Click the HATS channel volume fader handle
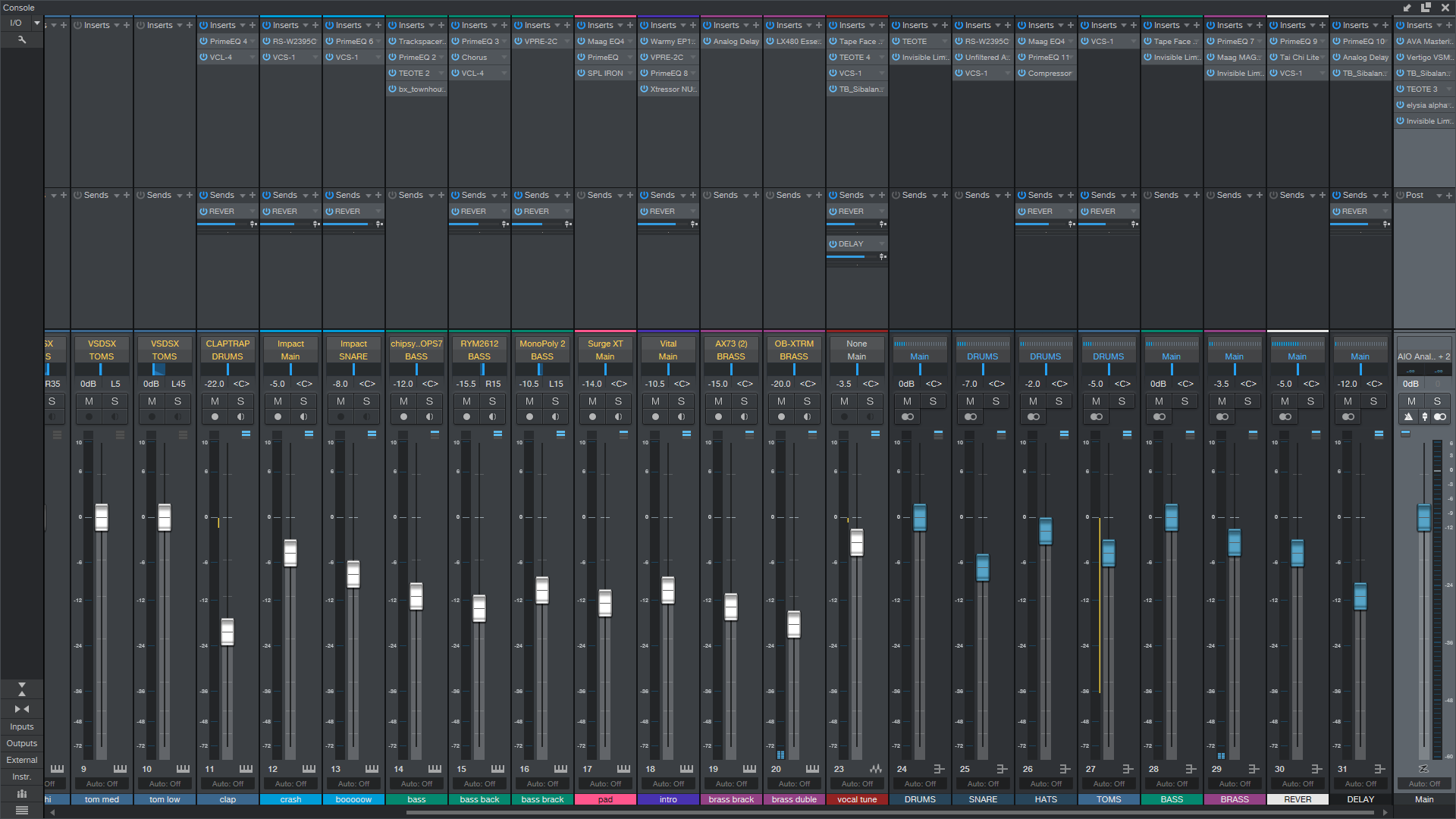Image resolution: width=1456 pixels, height=819 pixels. coord(1046,531)
